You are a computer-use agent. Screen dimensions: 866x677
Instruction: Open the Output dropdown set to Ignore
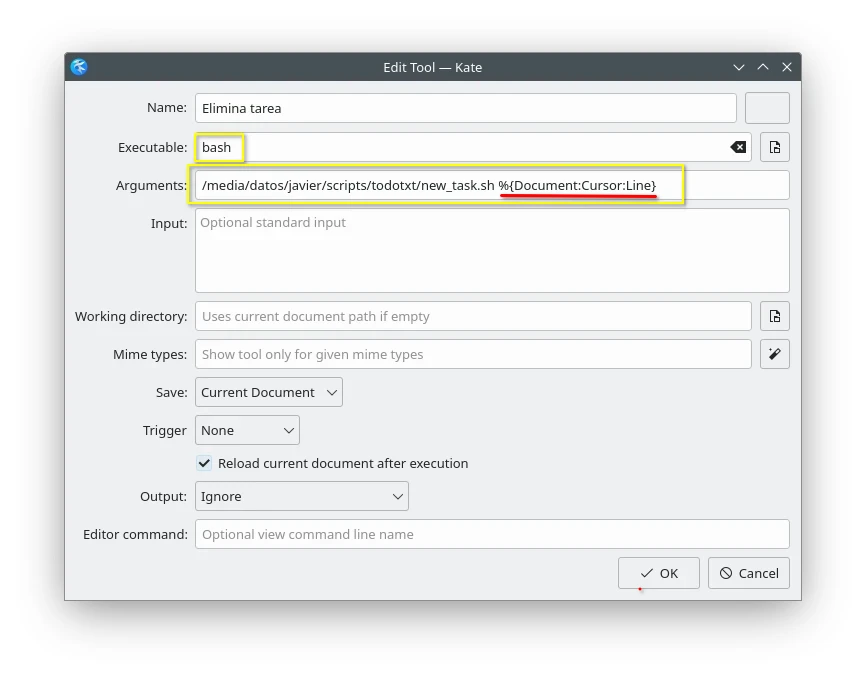[301, 496]
